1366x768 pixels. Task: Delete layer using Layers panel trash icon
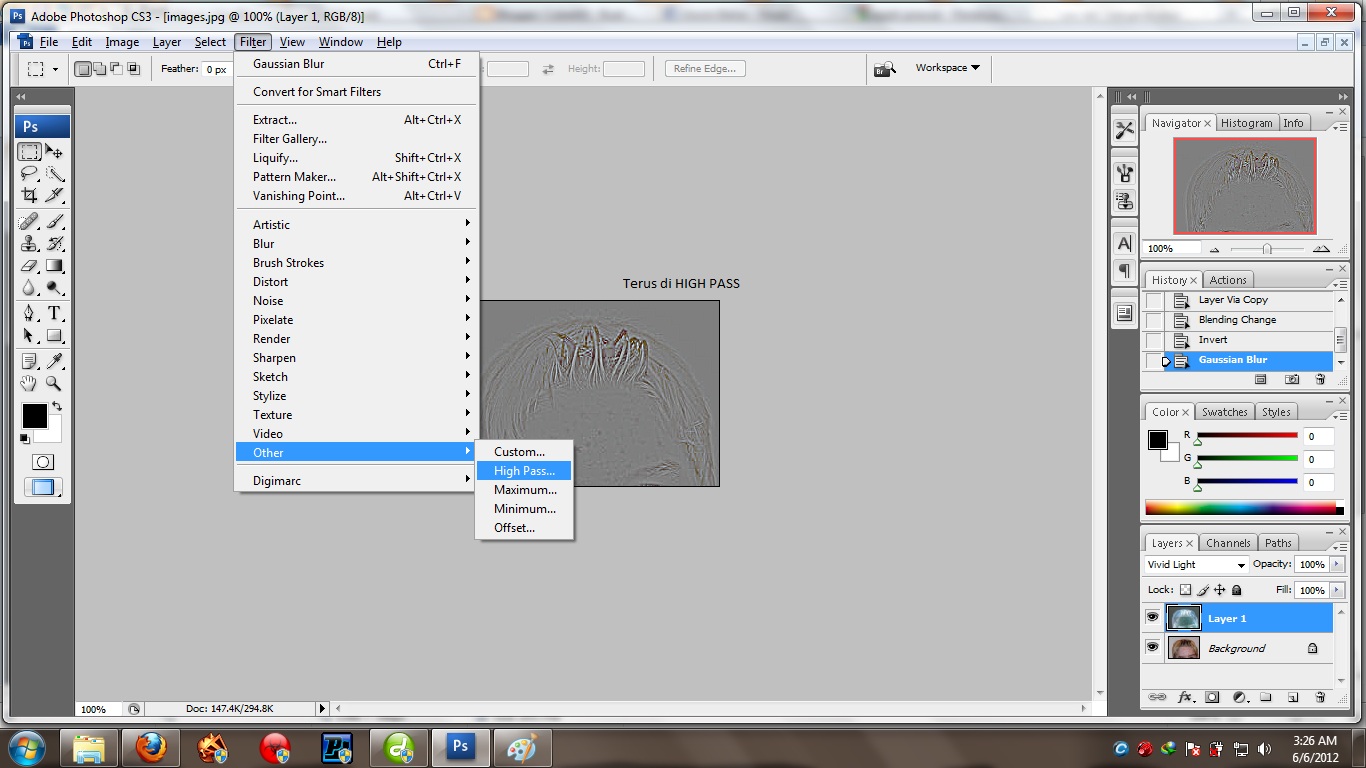coord(1320,697)
